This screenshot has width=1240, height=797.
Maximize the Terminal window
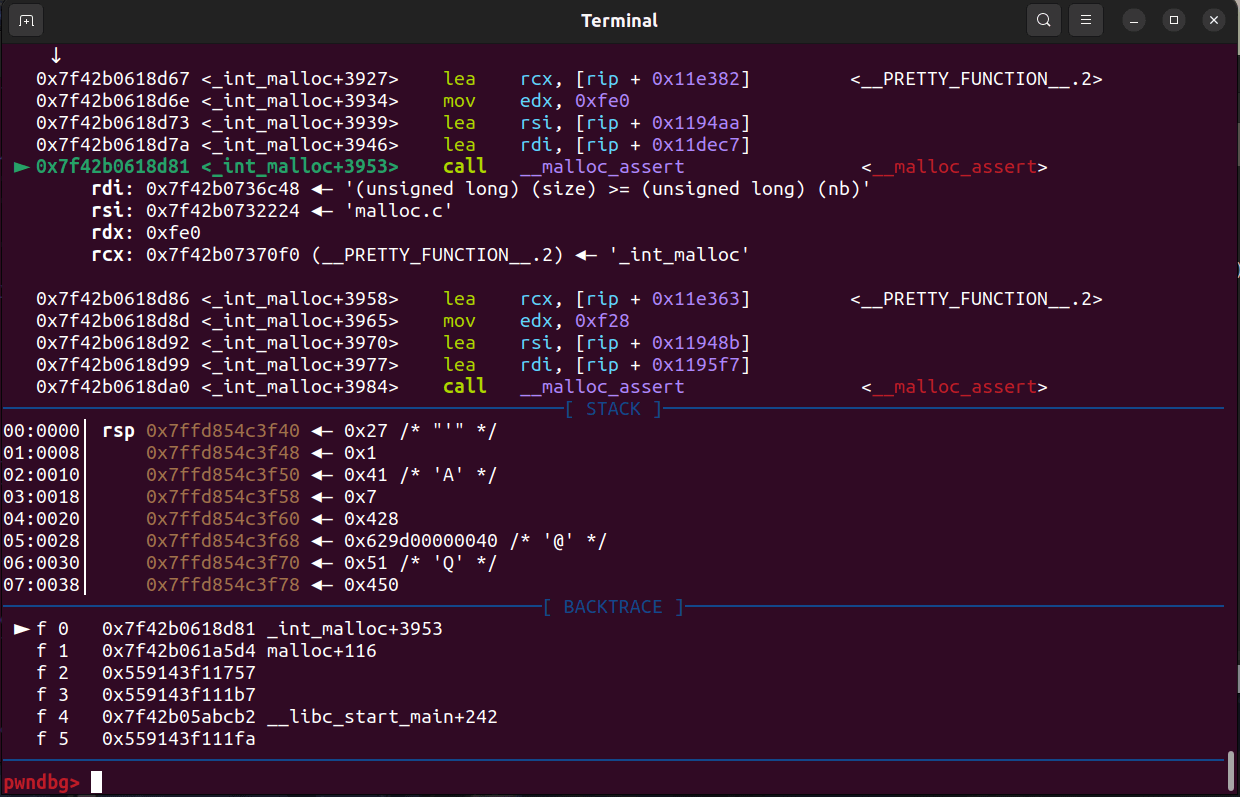pyautogui.click(x=1174, y=20)
